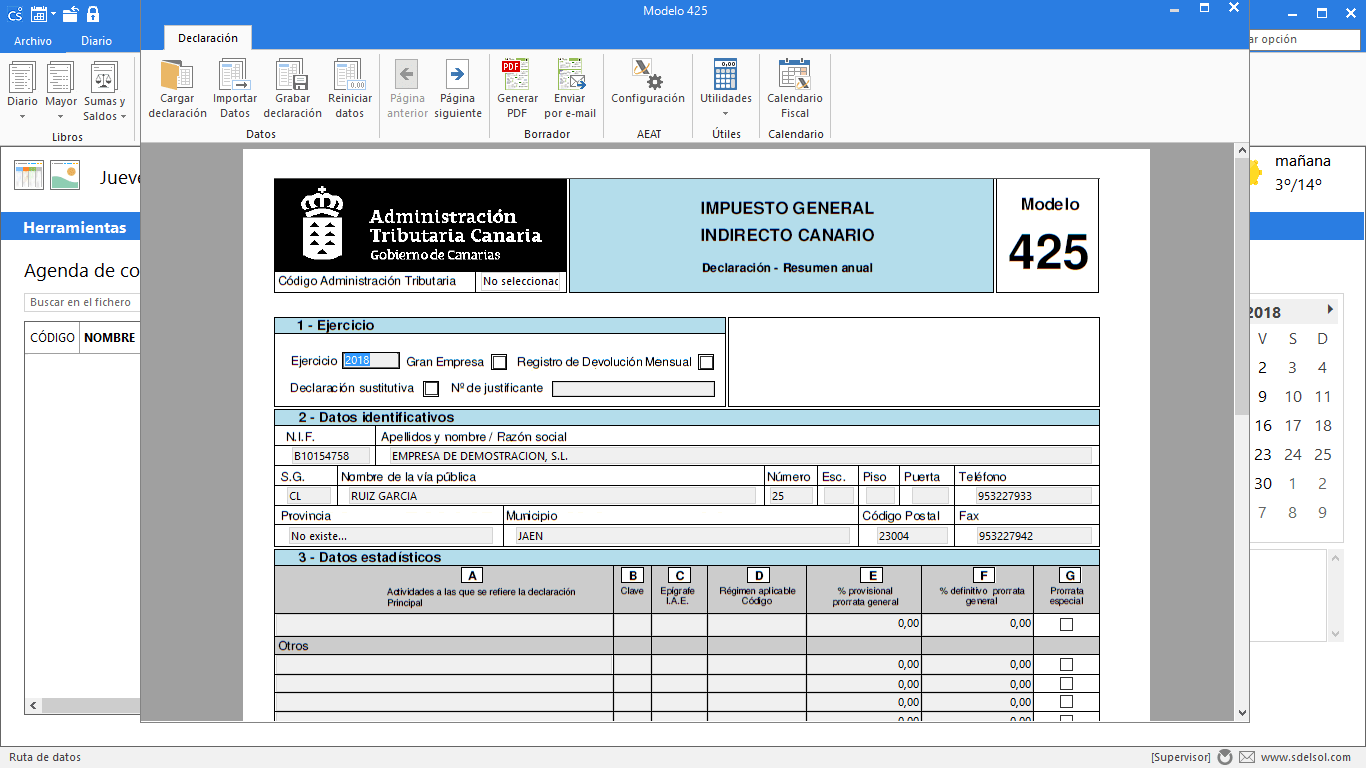Viewport: 1366px width, 768px height.
Task: Select the Importar Datos icon
Action: click(235, 89)
